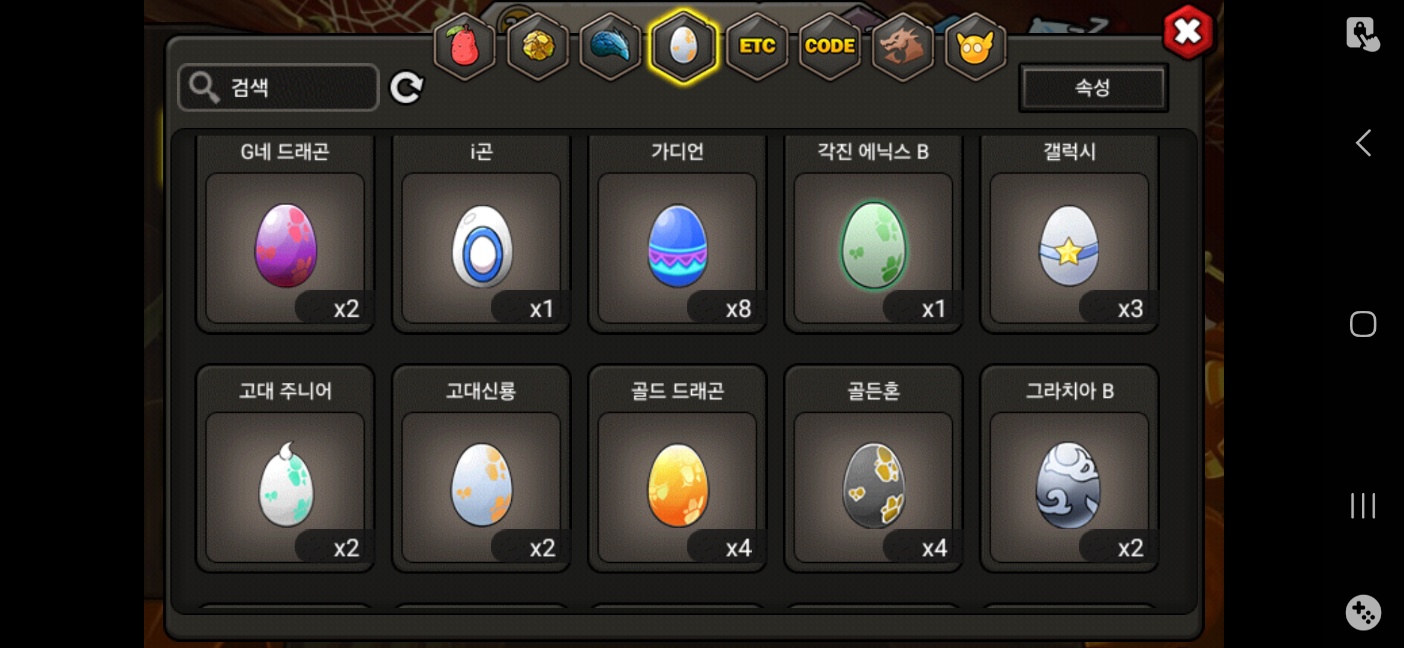Viewport: 1404px width, 648px height.
Task: Select the blue dragon wing tab
Action: click(x=610, y=47)
